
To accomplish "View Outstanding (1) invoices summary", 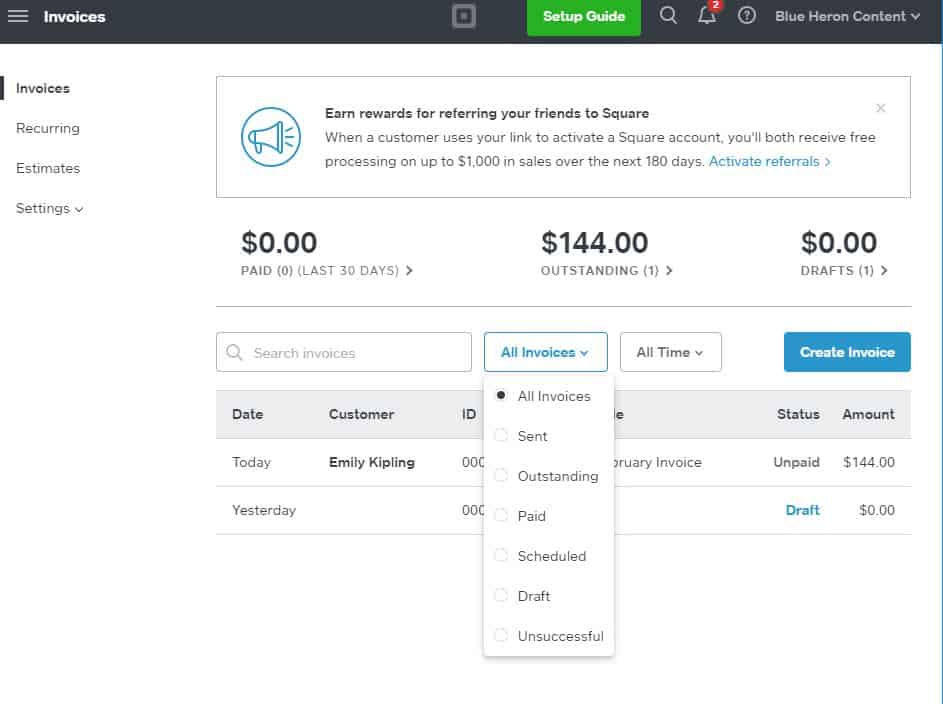I will pyautogui.click(x=606, y=271).
